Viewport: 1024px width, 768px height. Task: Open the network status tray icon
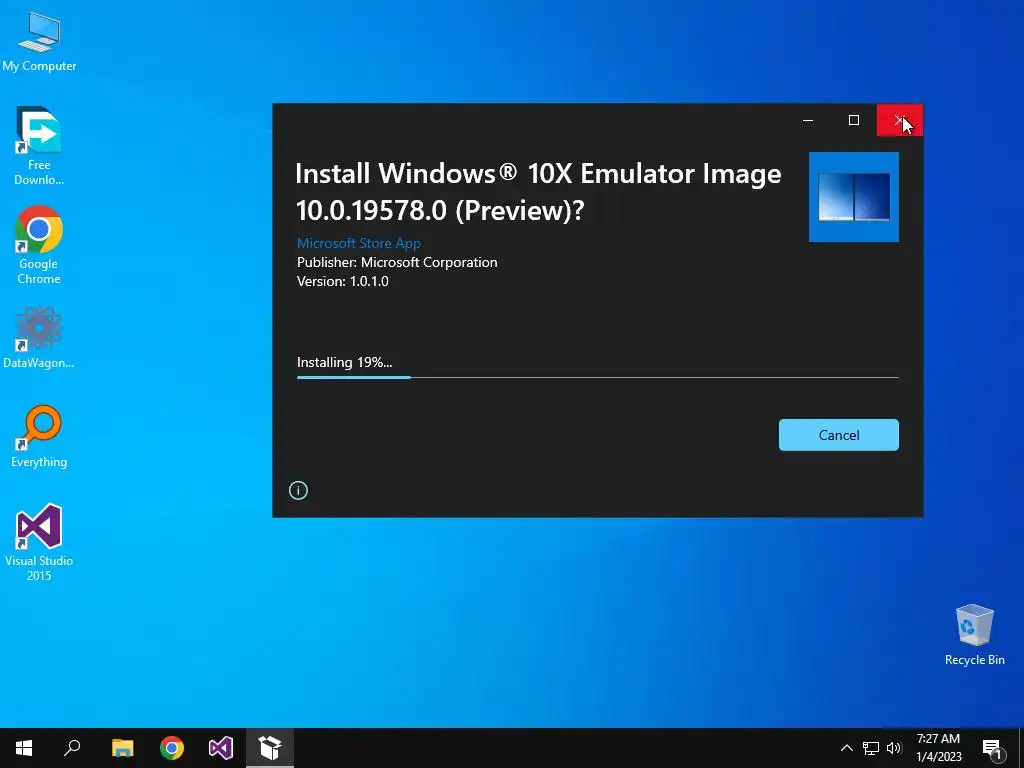(871, 748)
